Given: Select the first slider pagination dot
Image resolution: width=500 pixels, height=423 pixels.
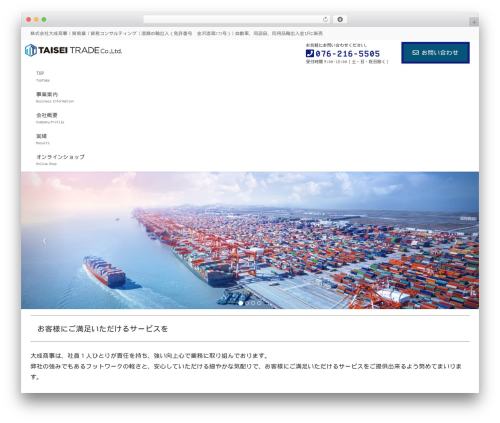Looking at the screenshot, I should 241,303.
